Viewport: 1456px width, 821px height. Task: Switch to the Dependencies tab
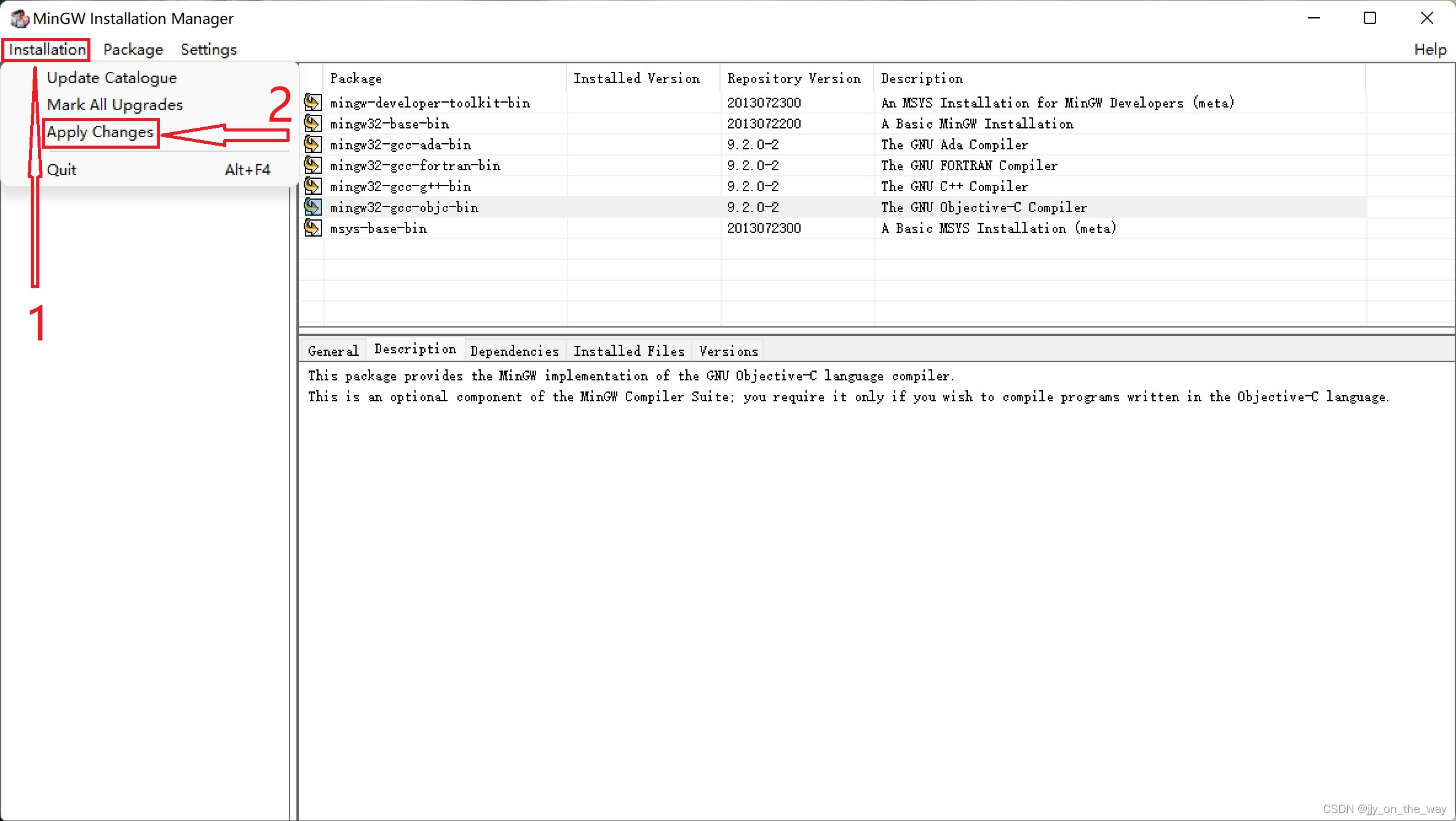point(514,351)
